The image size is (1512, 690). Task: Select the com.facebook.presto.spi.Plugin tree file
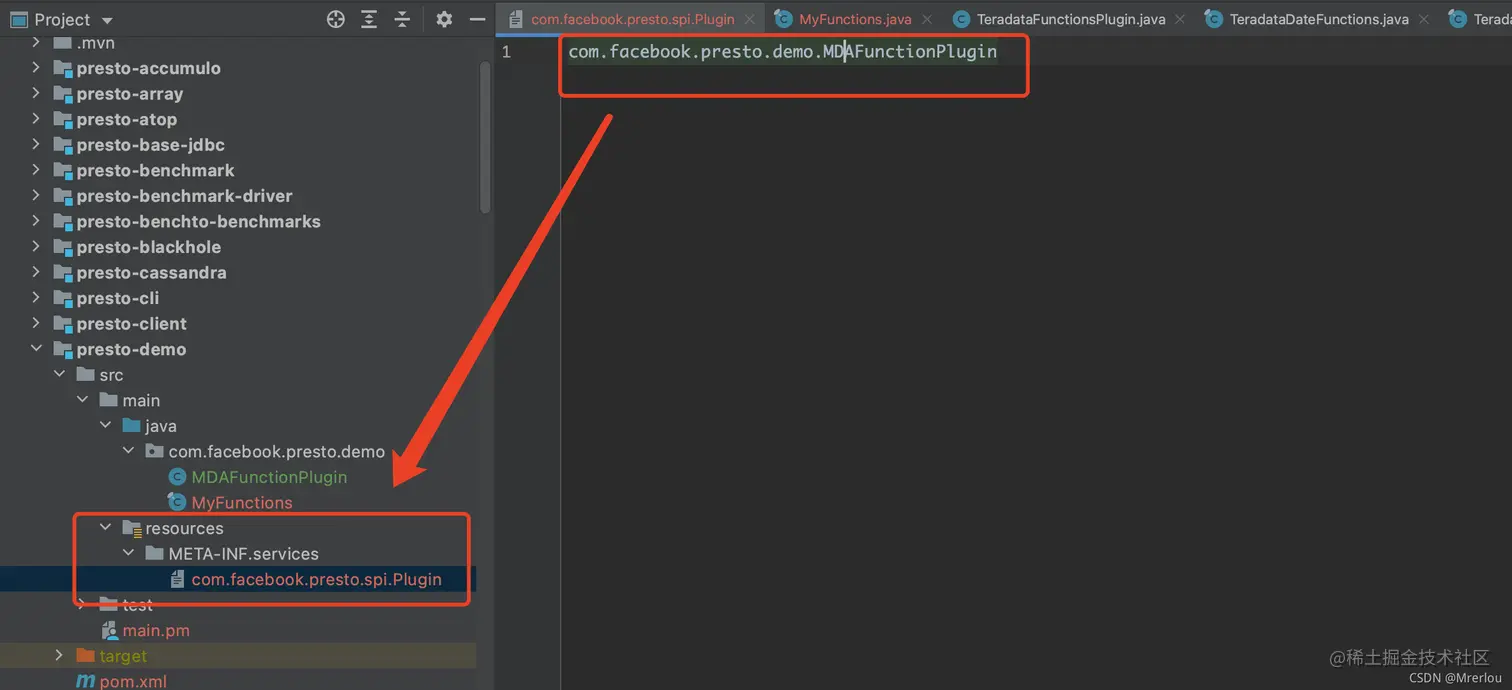tap(316, 579)
